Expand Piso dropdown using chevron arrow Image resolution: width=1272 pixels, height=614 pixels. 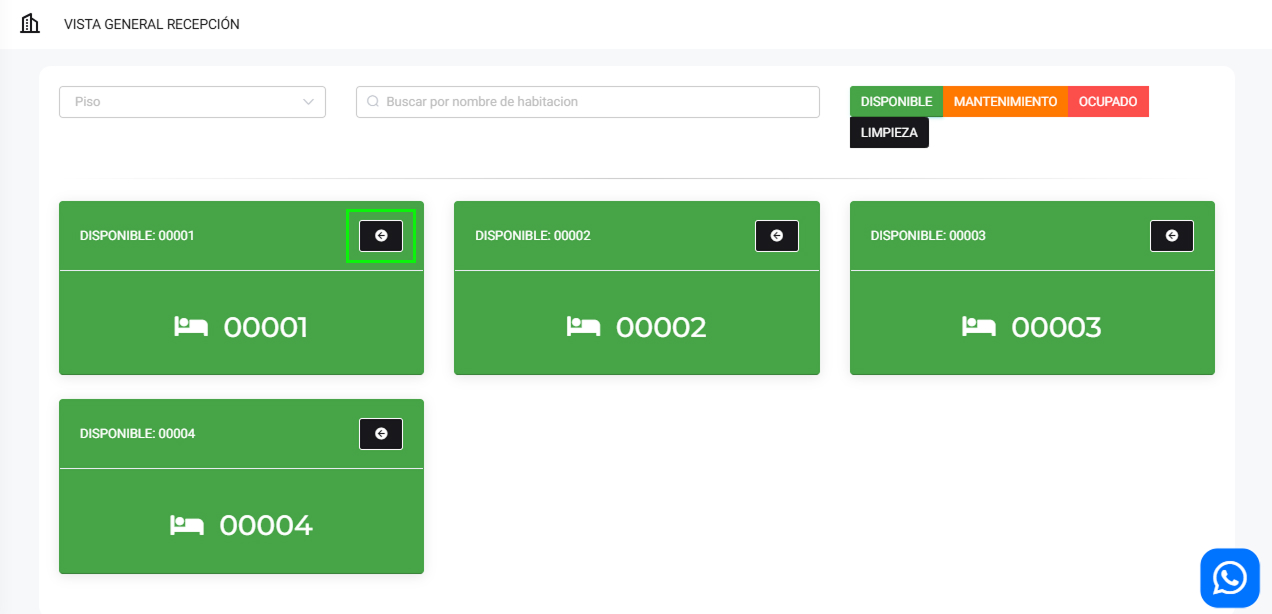pyautogui.click(x=308, y=102)
